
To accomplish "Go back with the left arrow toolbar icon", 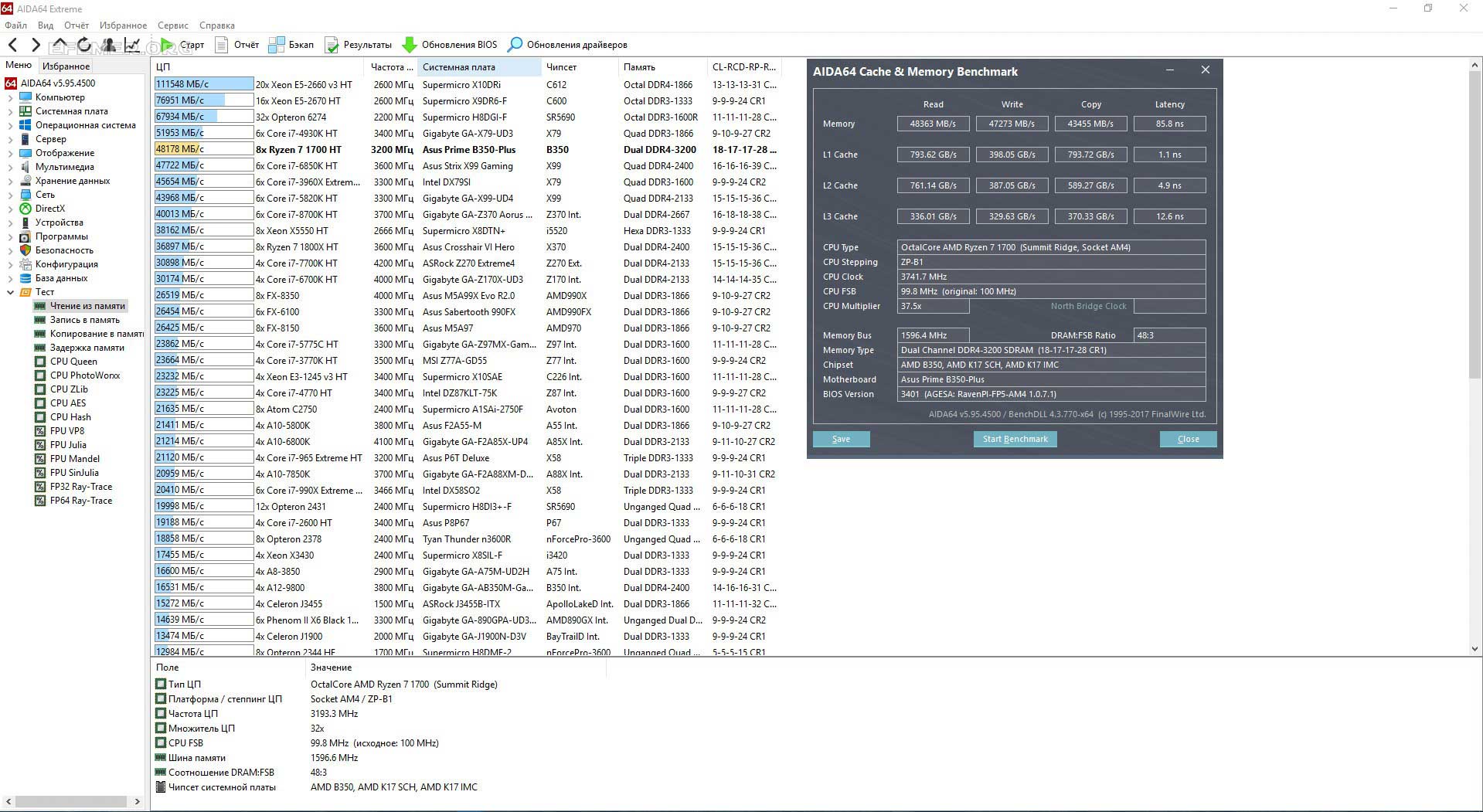I will pyautogui.click(x=12, y=45).
